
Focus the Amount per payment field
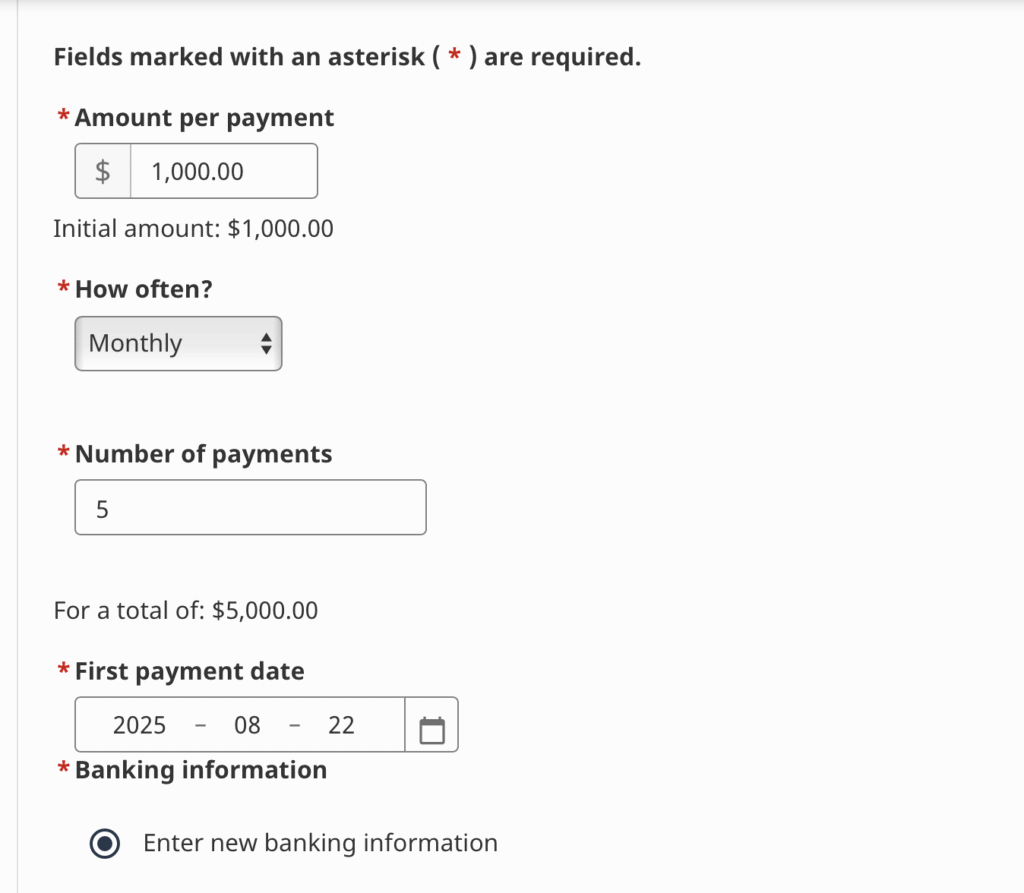223,171
